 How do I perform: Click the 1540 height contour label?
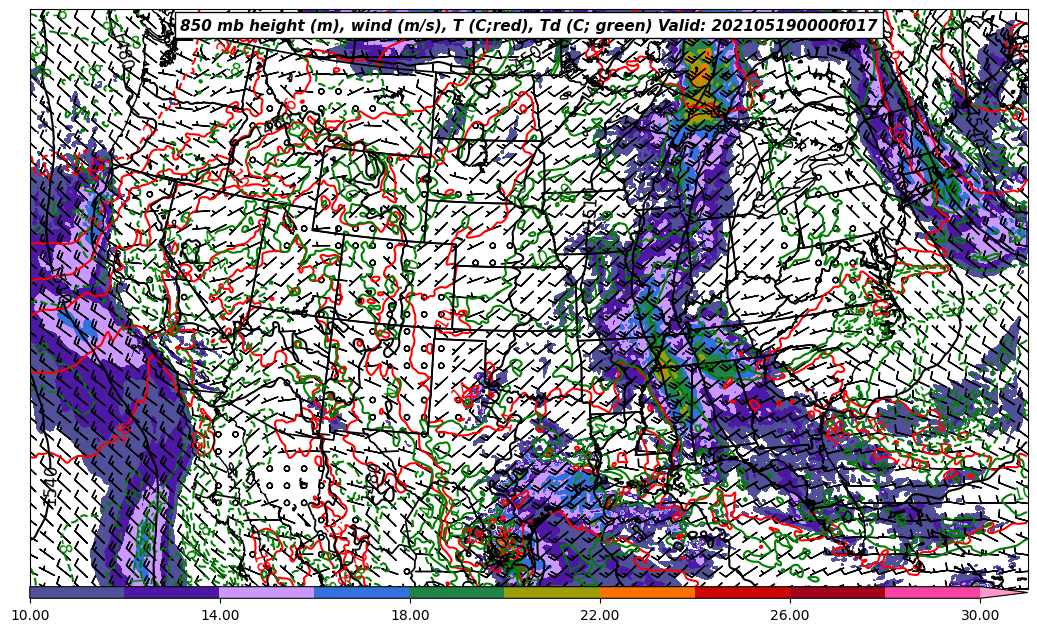tap(52, 487)
